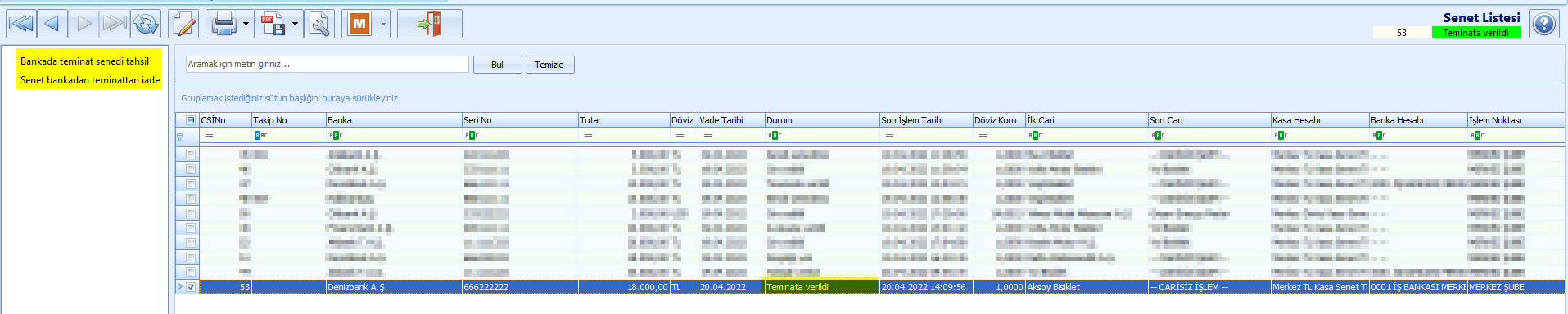Focus the Aramak için metin giriniz field
Viewport: 1568px width, 314px height.
327,64
